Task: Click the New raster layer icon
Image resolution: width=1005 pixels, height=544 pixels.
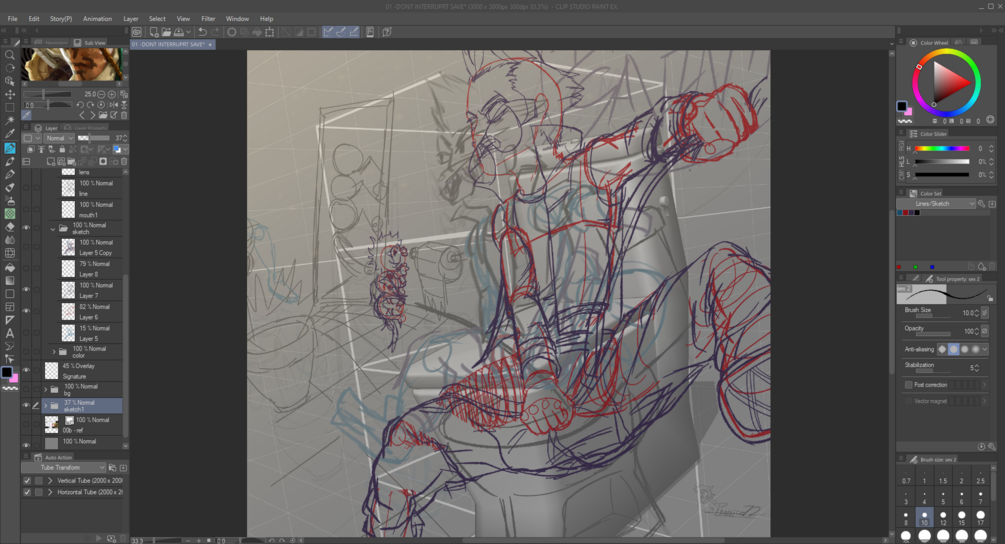Action: coord(51,161)
